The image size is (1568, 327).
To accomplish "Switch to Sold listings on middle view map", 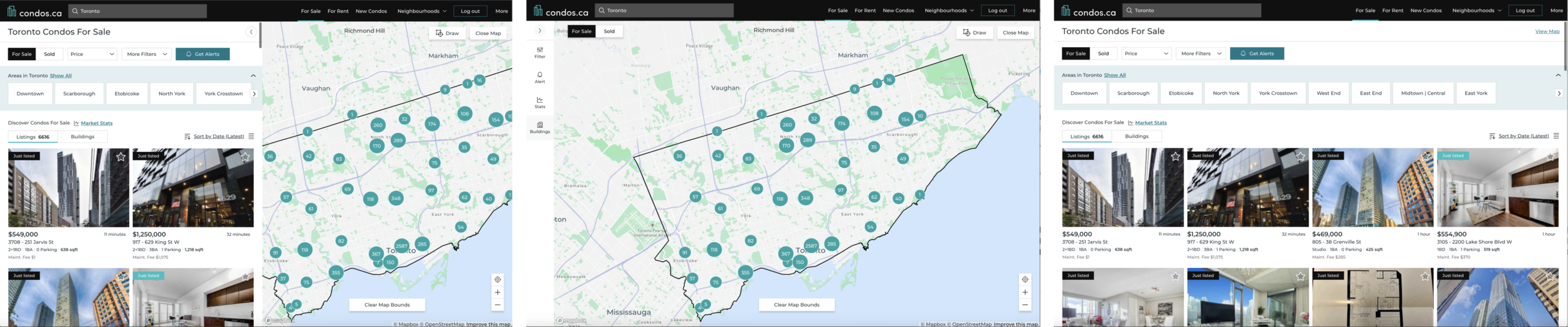I will coord(609,31).
